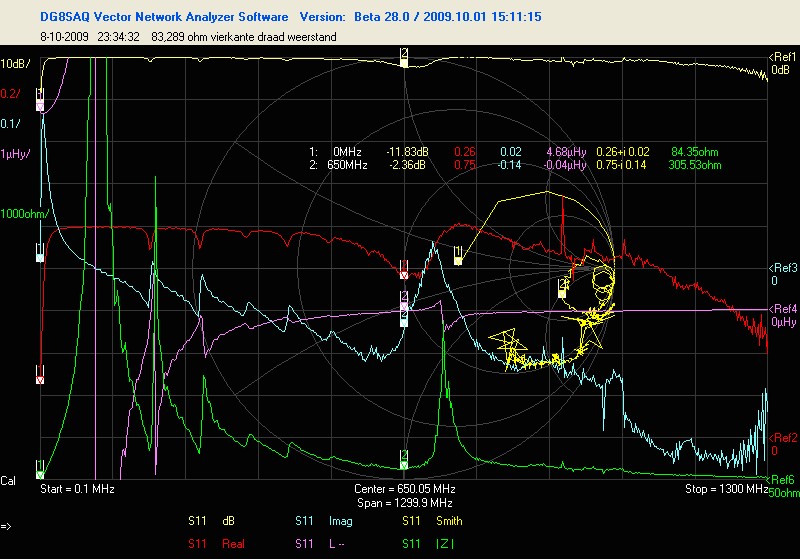
Task: Click the Cal status indicator
Action: pyautogui.click(x=8, y=480)
